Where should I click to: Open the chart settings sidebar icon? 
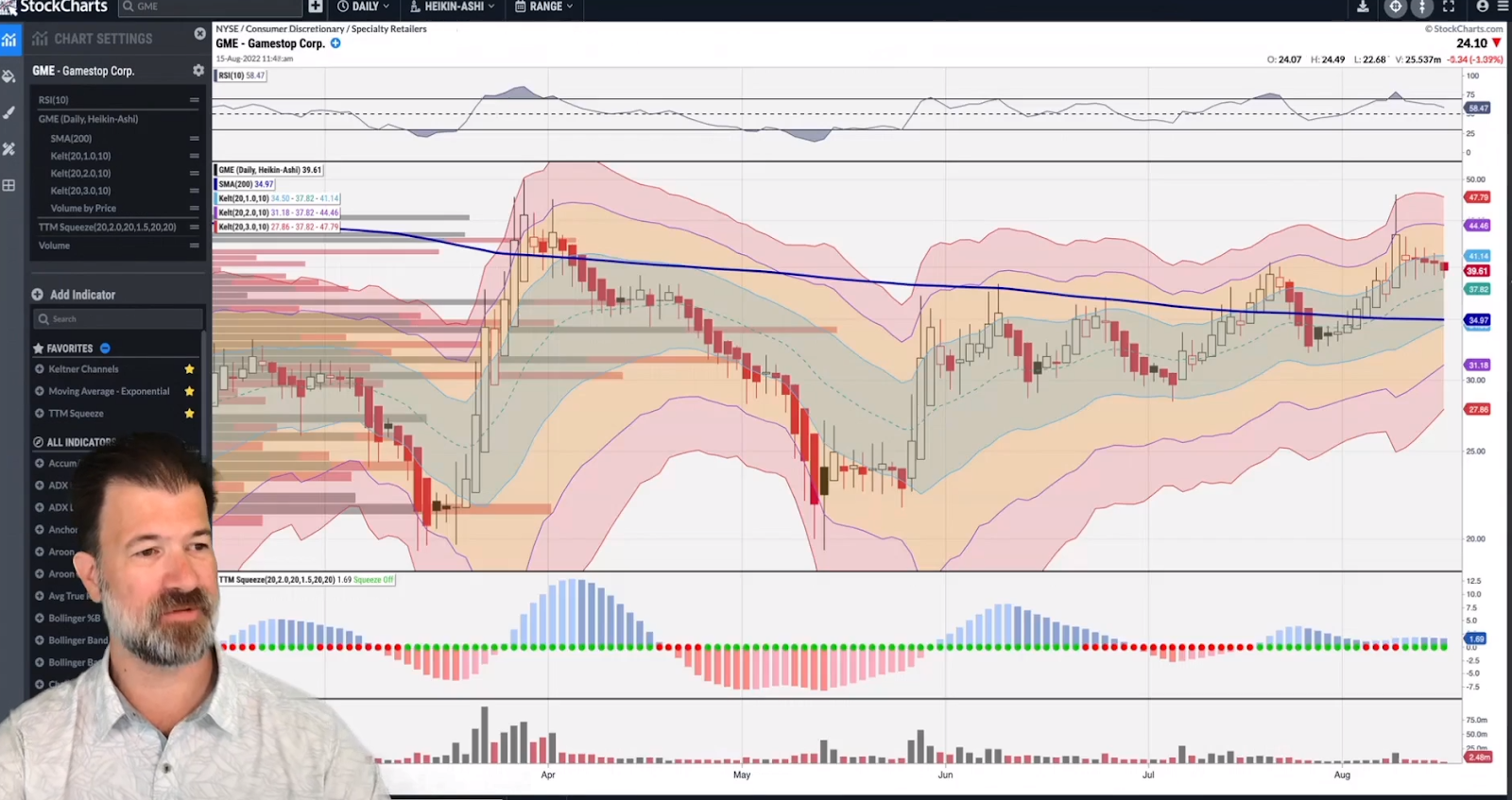[x=9, y=40]
